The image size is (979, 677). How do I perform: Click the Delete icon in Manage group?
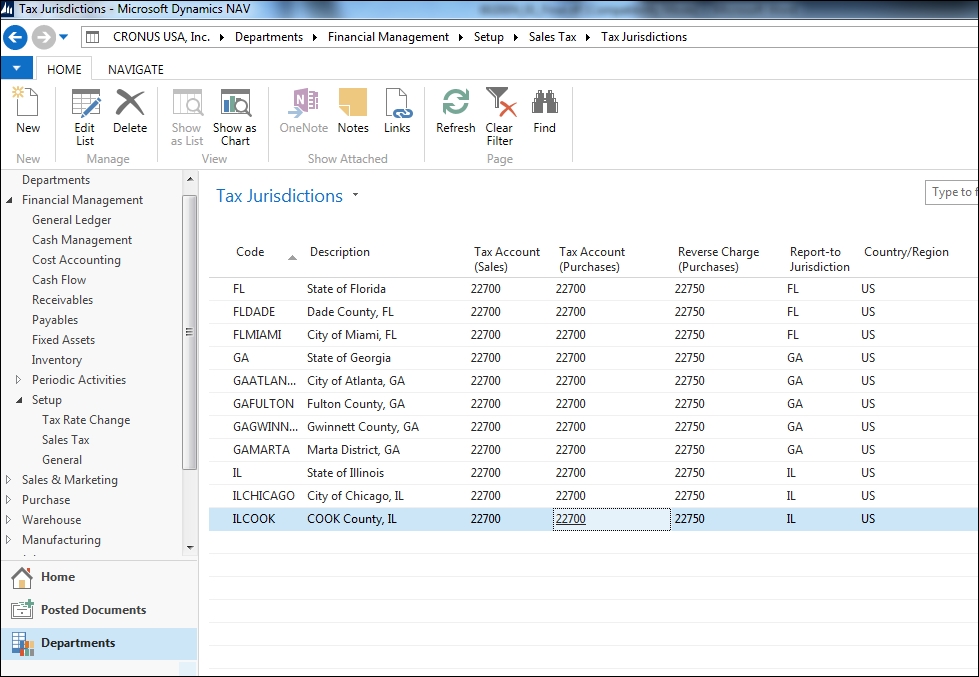[130, 111]
